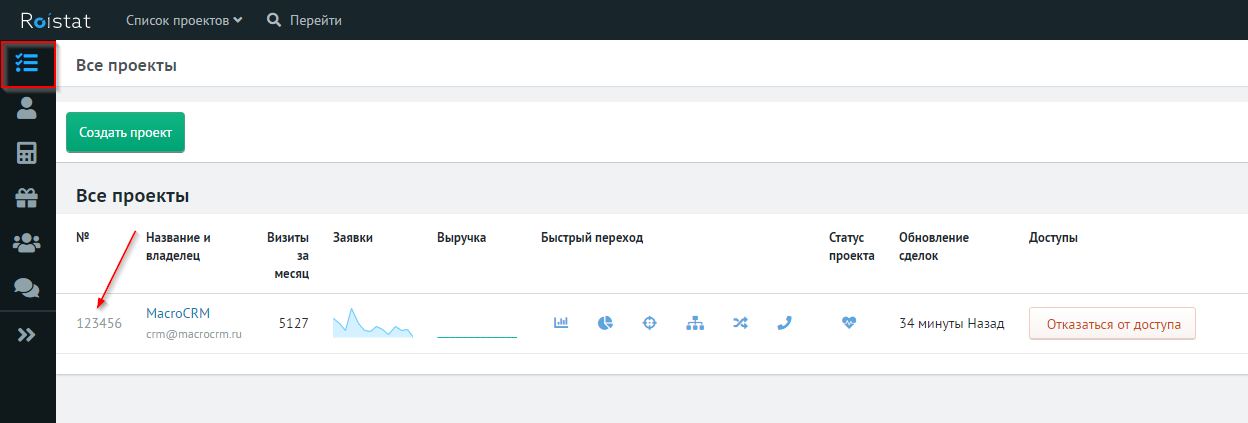Open pie chart quick link icon
The height and width of the screenshot is (423, 1248).
[x=605, y=323]
